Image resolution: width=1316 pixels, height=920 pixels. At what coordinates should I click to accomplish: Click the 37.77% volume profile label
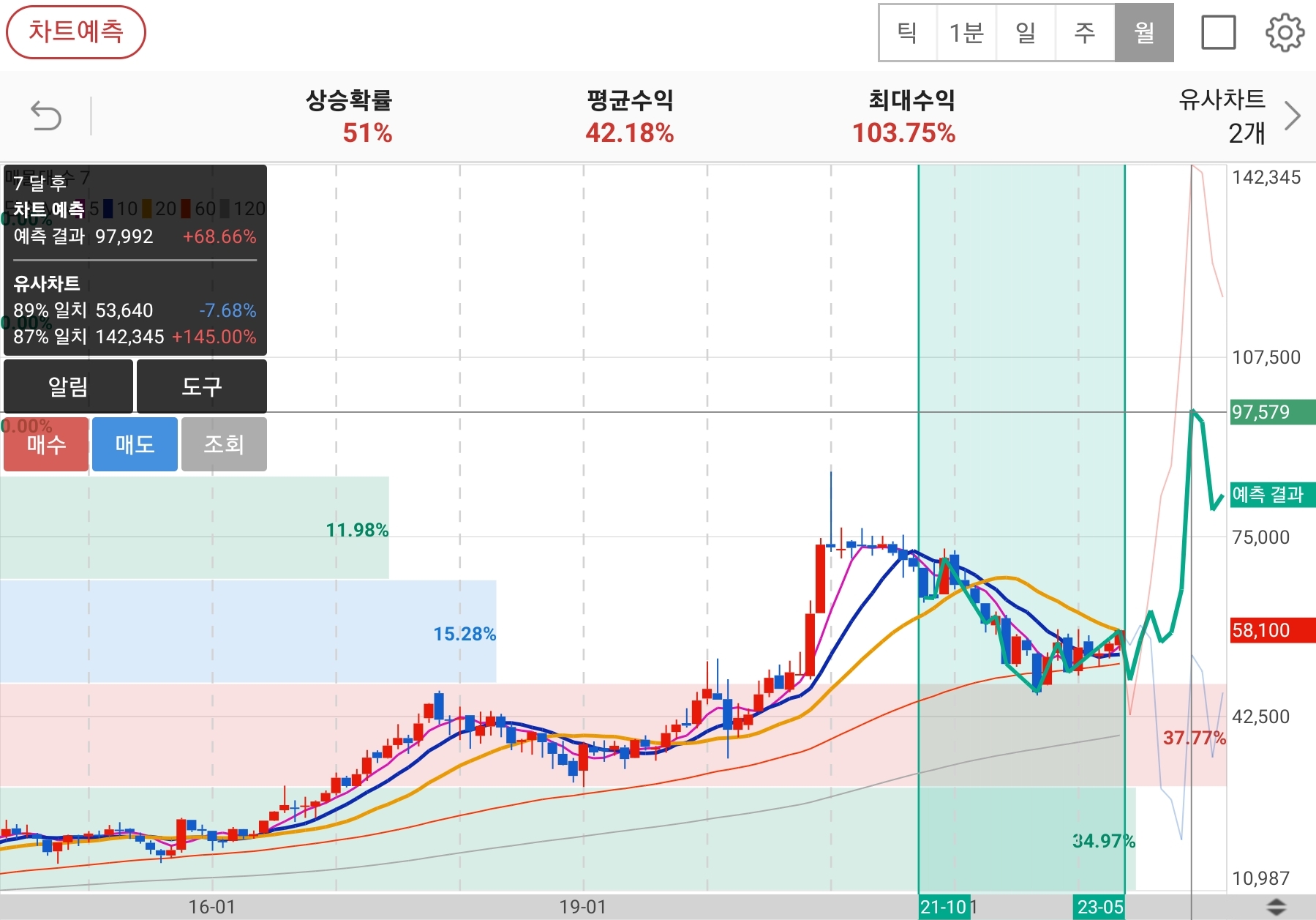[x=1195, y=738]
